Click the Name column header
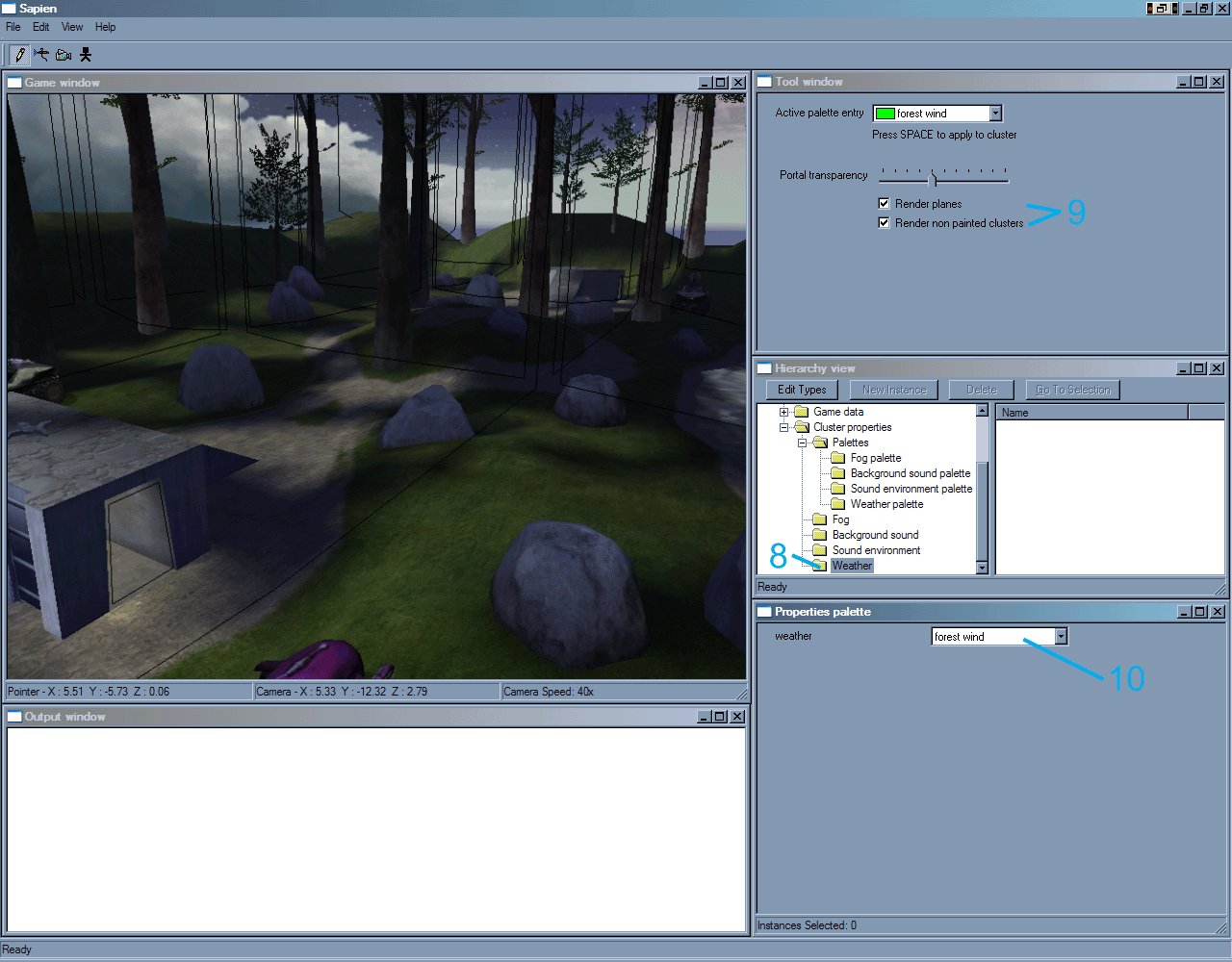This screenshot has height=962, width=1232. click(x=1092, y=413)
